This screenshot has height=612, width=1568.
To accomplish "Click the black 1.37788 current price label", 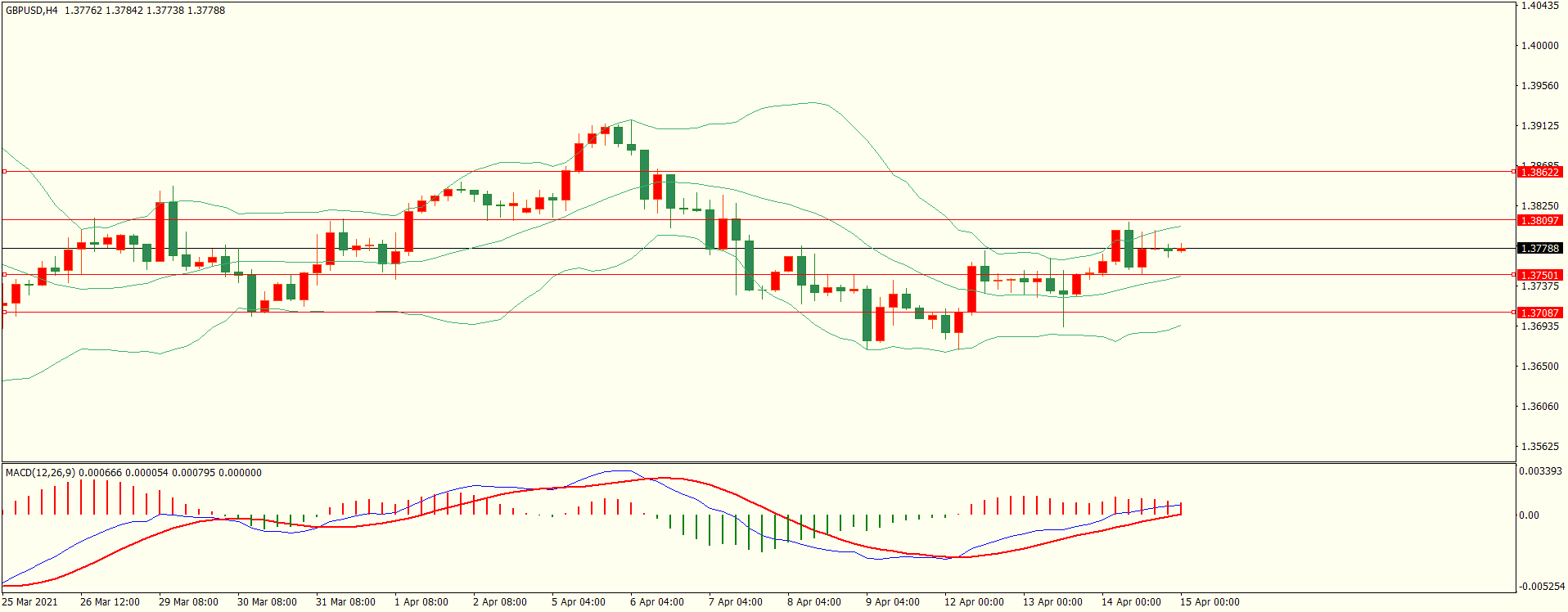I will coord(1539,249).
